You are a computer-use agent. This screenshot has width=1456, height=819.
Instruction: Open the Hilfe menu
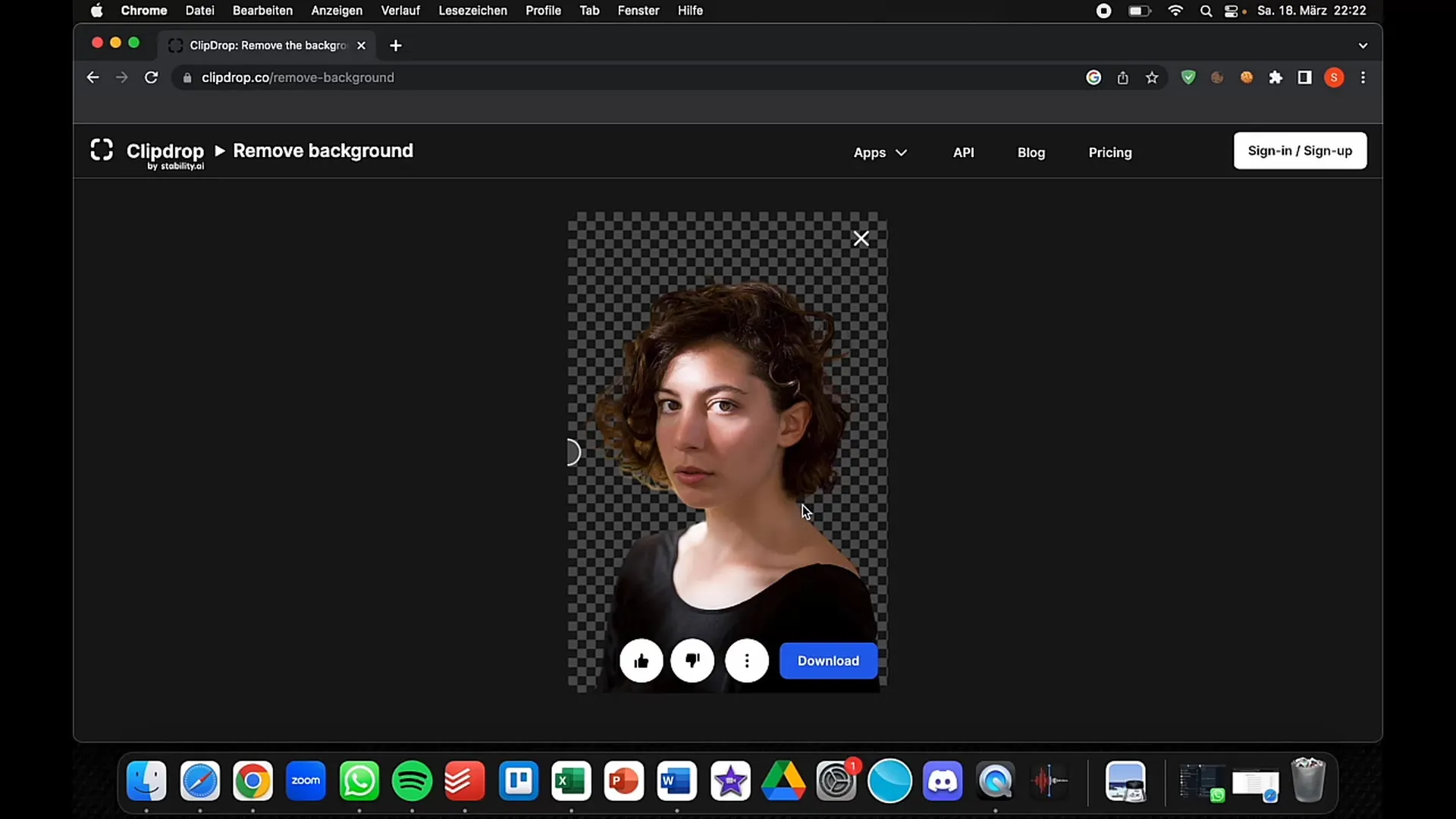tap(690, 11)
